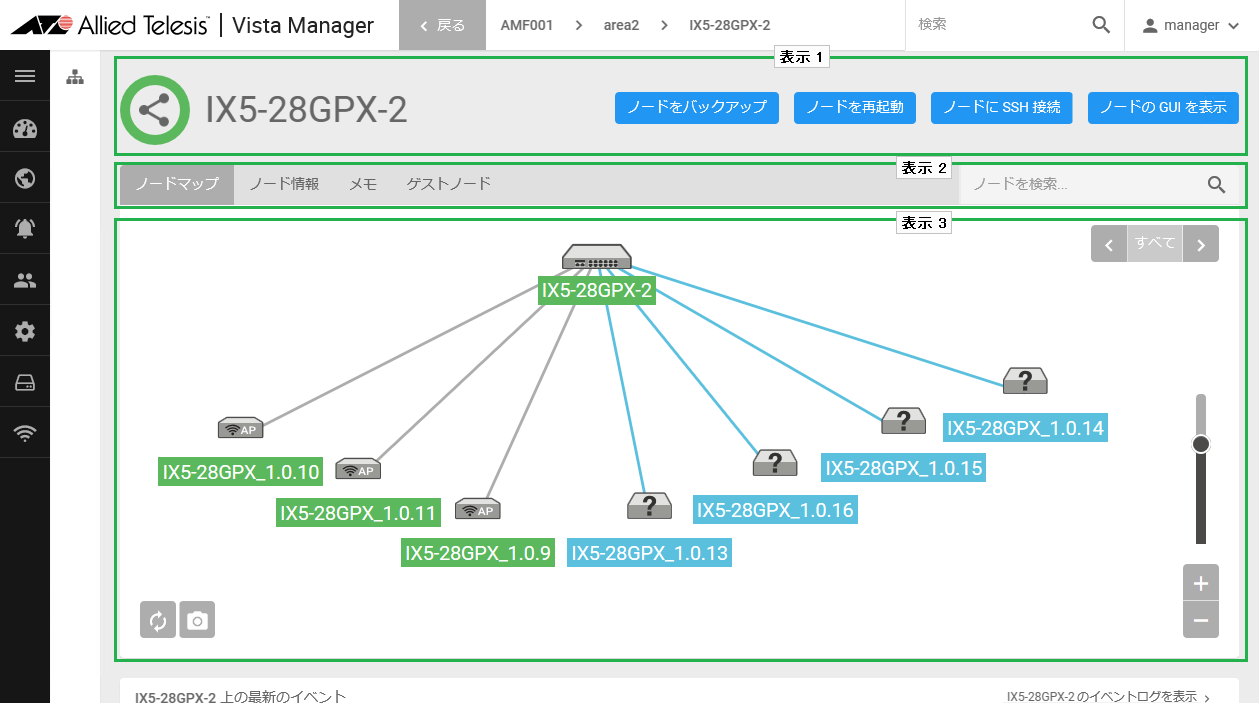Click the network tree hierarchy icon

click(75, 77)
